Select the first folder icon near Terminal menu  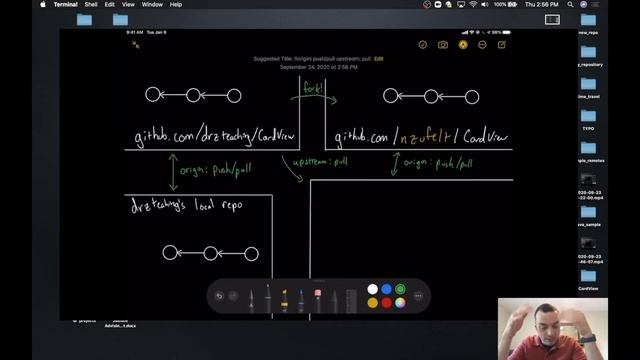(x=84, y=20)
